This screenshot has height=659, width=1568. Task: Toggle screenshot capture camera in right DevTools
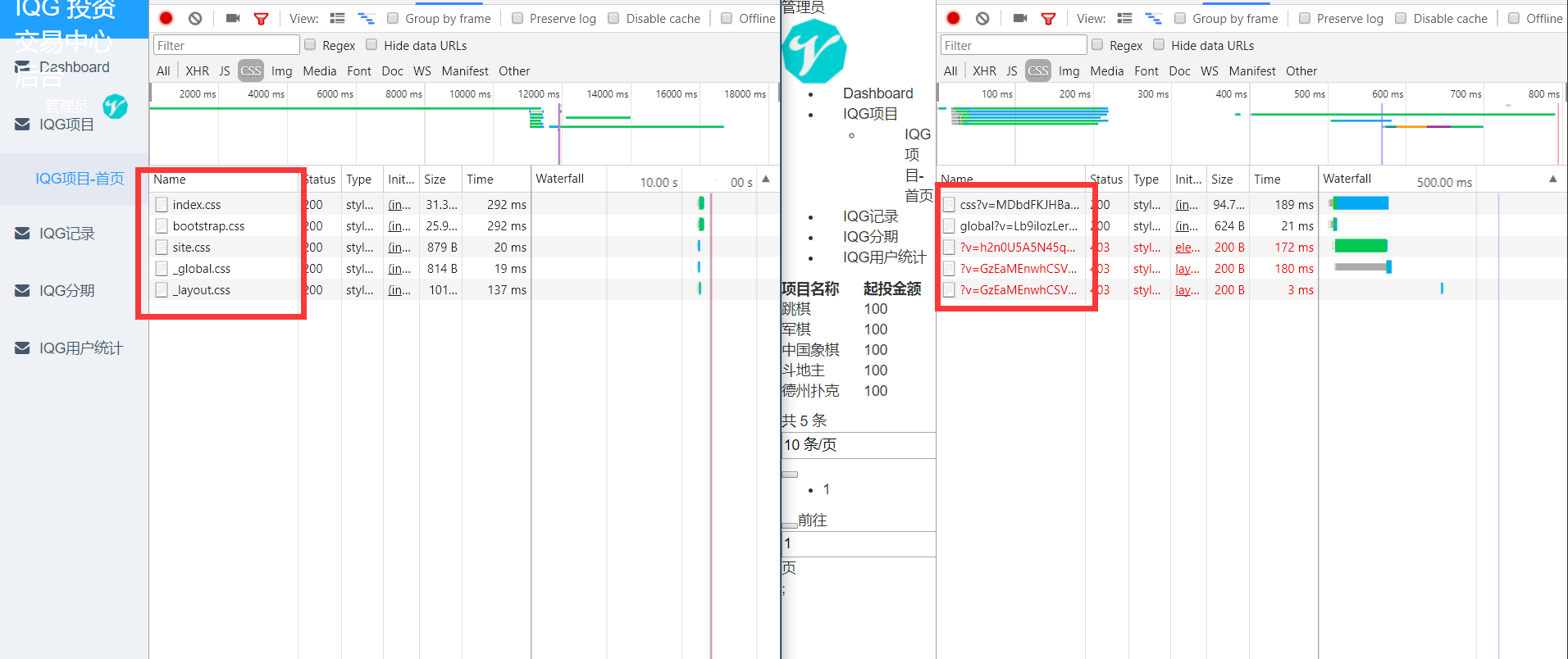coord(1020,18)
